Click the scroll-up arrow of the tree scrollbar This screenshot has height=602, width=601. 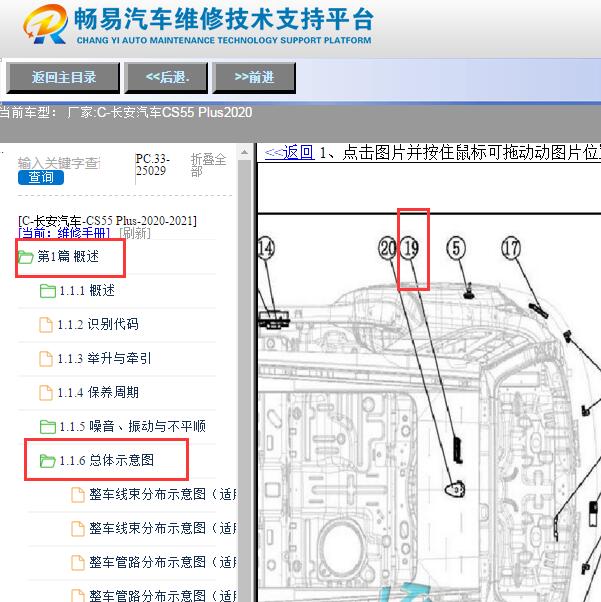coord(244,153)
